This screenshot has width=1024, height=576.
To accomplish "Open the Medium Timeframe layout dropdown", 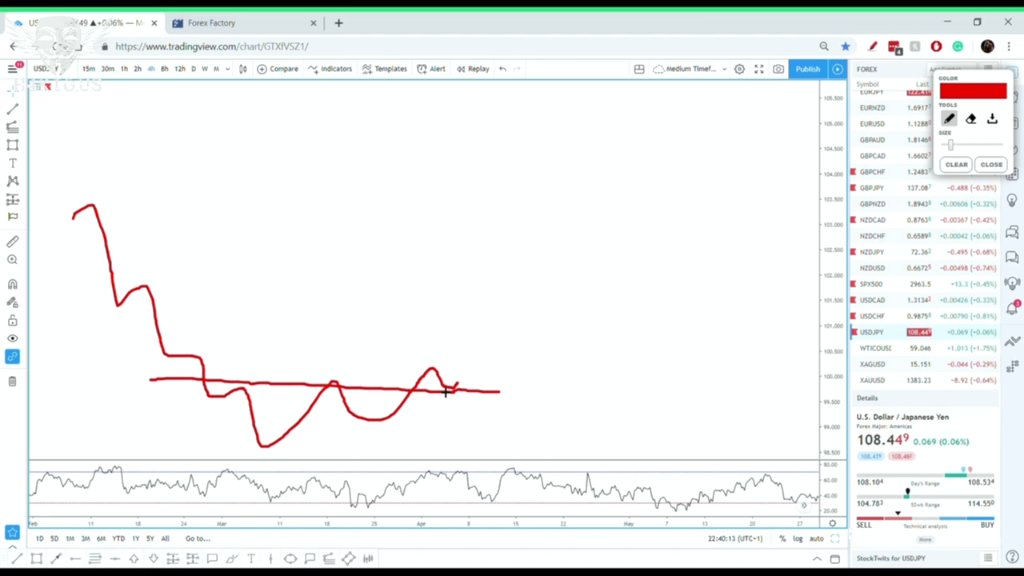I will pos(690,69).
